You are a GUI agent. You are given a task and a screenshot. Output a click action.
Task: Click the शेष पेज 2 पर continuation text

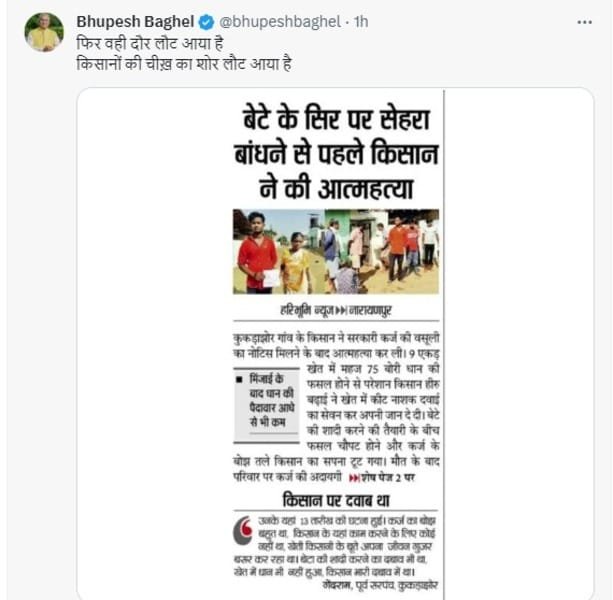tap(388, 478)
